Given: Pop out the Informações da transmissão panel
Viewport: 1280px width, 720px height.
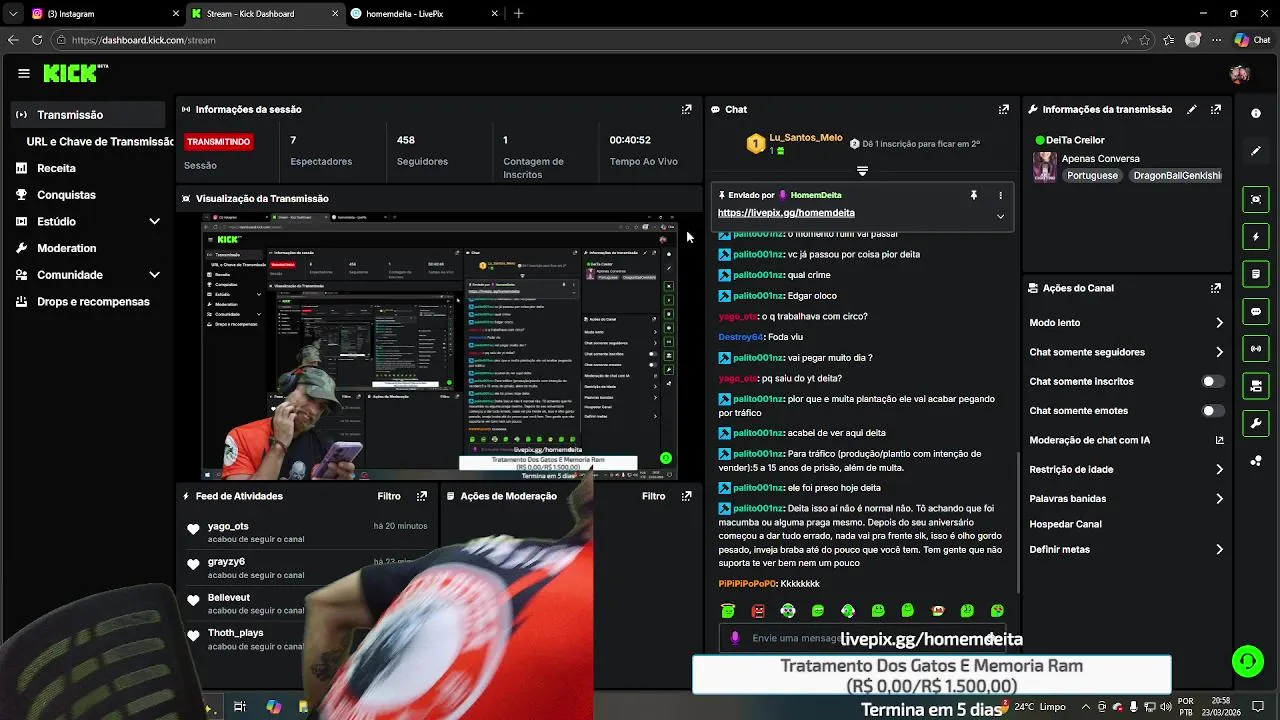Looking at the screenshot, I should (1216, 109).
